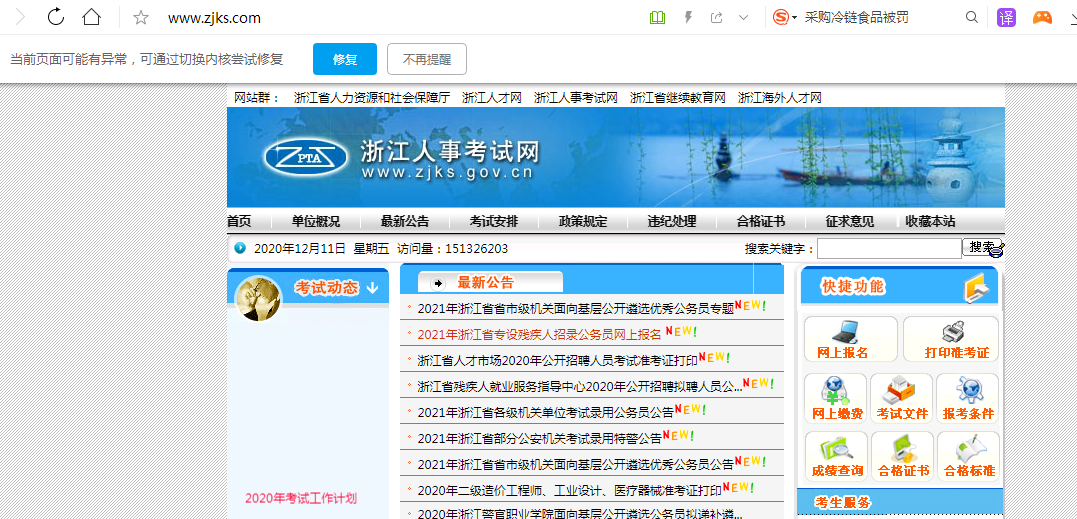The height and width of the screenshot is (519, 1077).
Task: Open 征求意见 navigation item
Action: [850, 221]
